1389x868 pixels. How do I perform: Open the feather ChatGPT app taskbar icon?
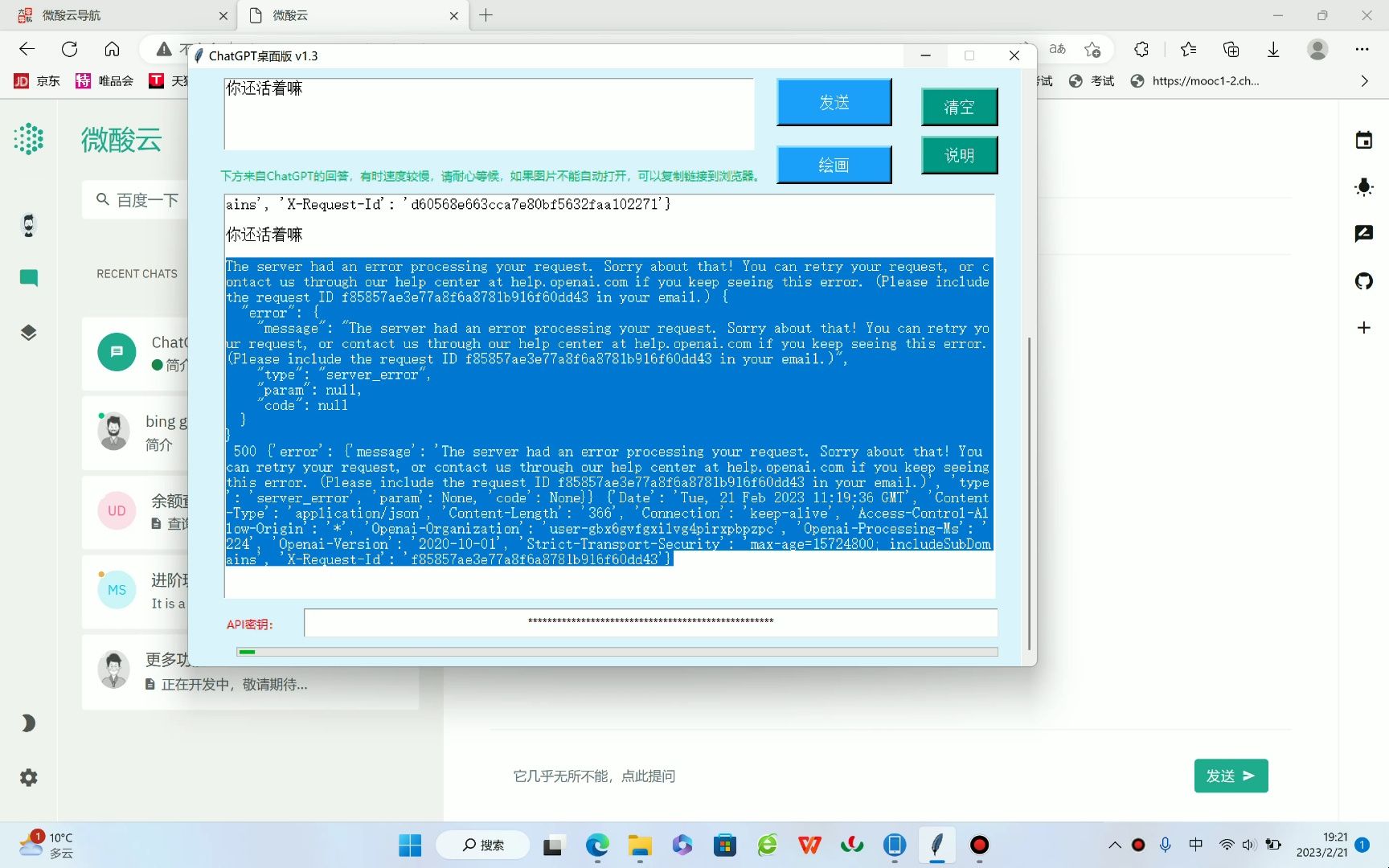click(936, 845)
